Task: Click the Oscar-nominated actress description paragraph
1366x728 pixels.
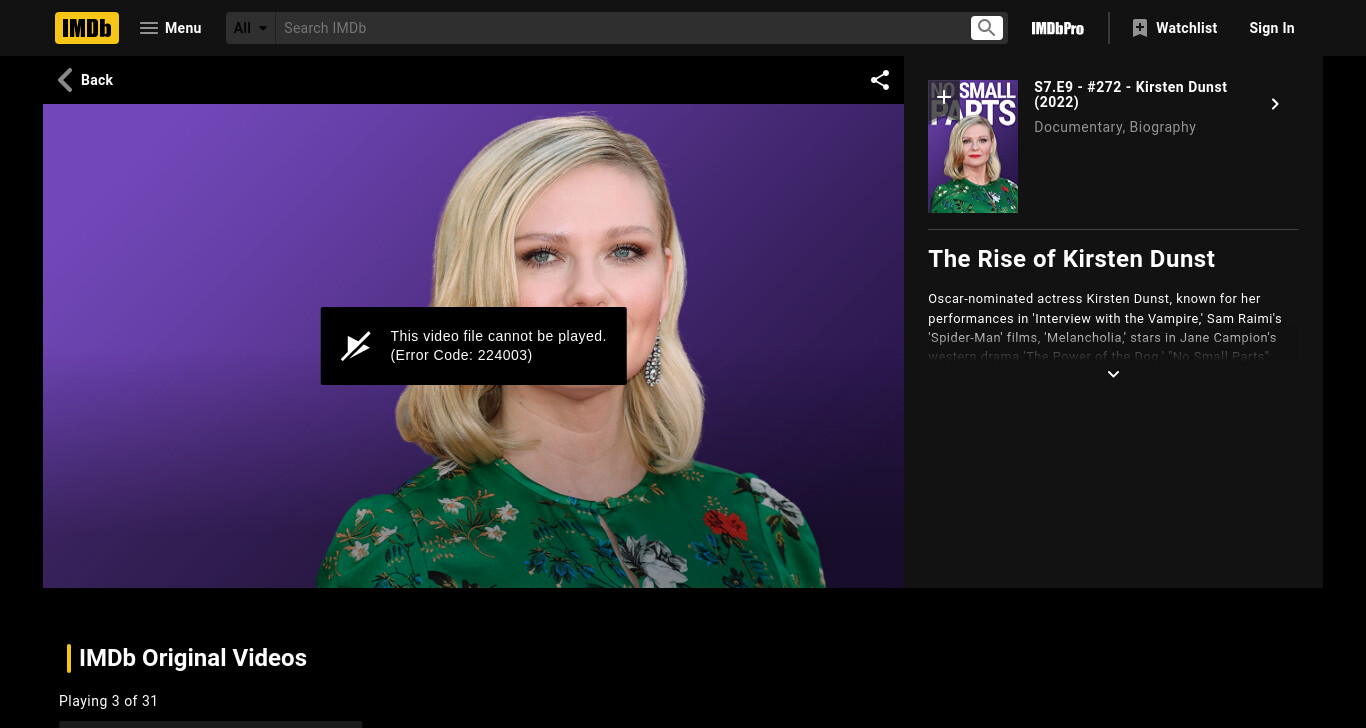Action: [x=1113, y=327]
